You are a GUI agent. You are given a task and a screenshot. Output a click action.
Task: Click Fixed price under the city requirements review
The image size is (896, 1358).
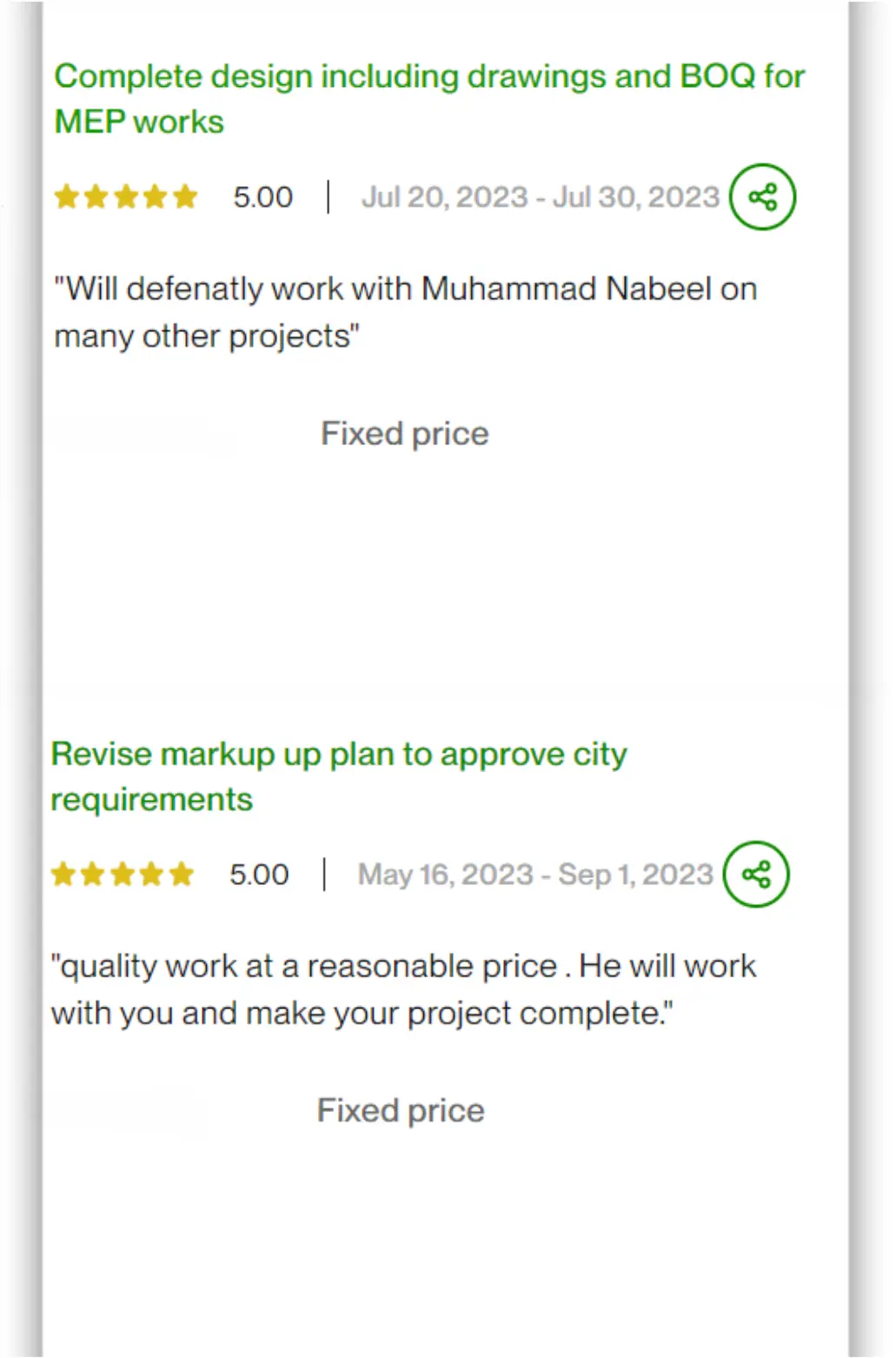tap(401, 1110)
